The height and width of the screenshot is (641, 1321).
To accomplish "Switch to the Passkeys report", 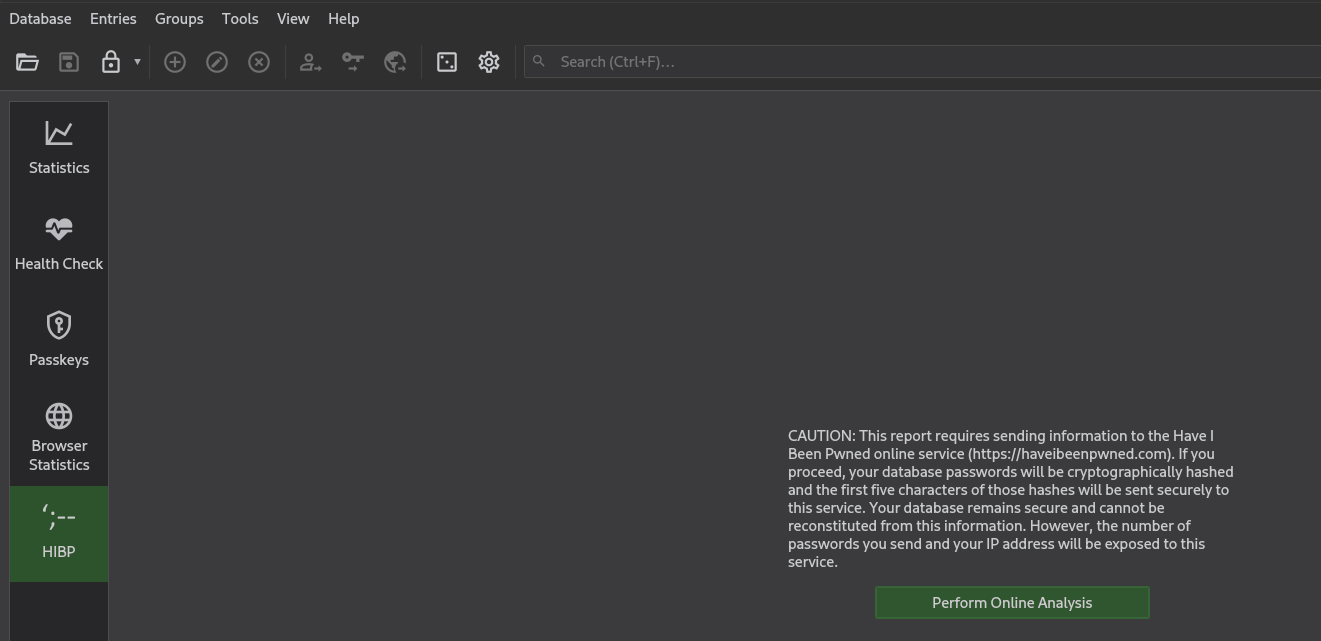I will pyautogui.click(x=59, y=341).
